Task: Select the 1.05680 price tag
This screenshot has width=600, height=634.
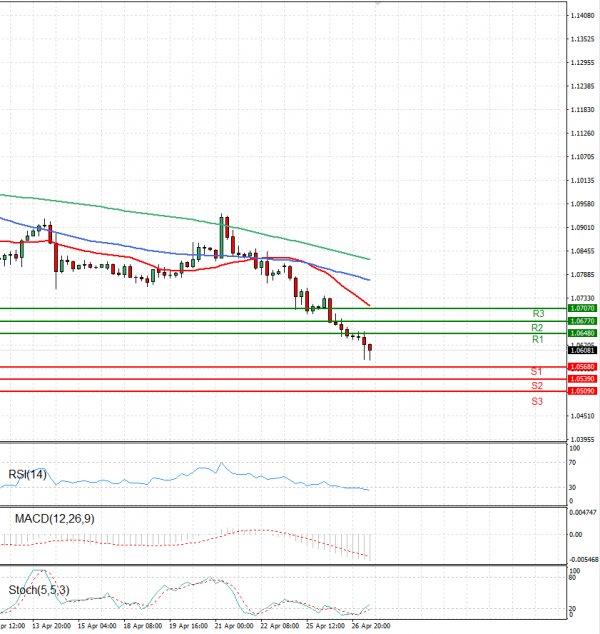Action: [582, 367]
